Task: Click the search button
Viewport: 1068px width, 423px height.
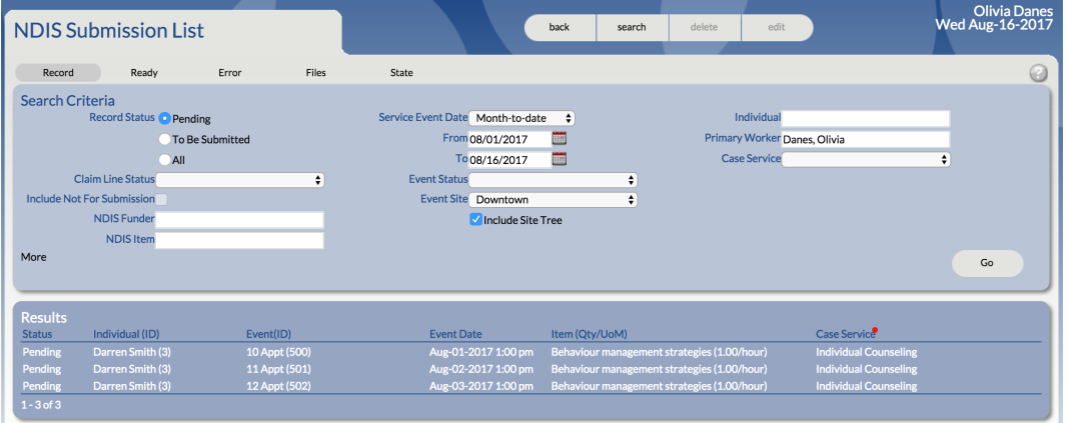Action: click(x=632, y=27)
